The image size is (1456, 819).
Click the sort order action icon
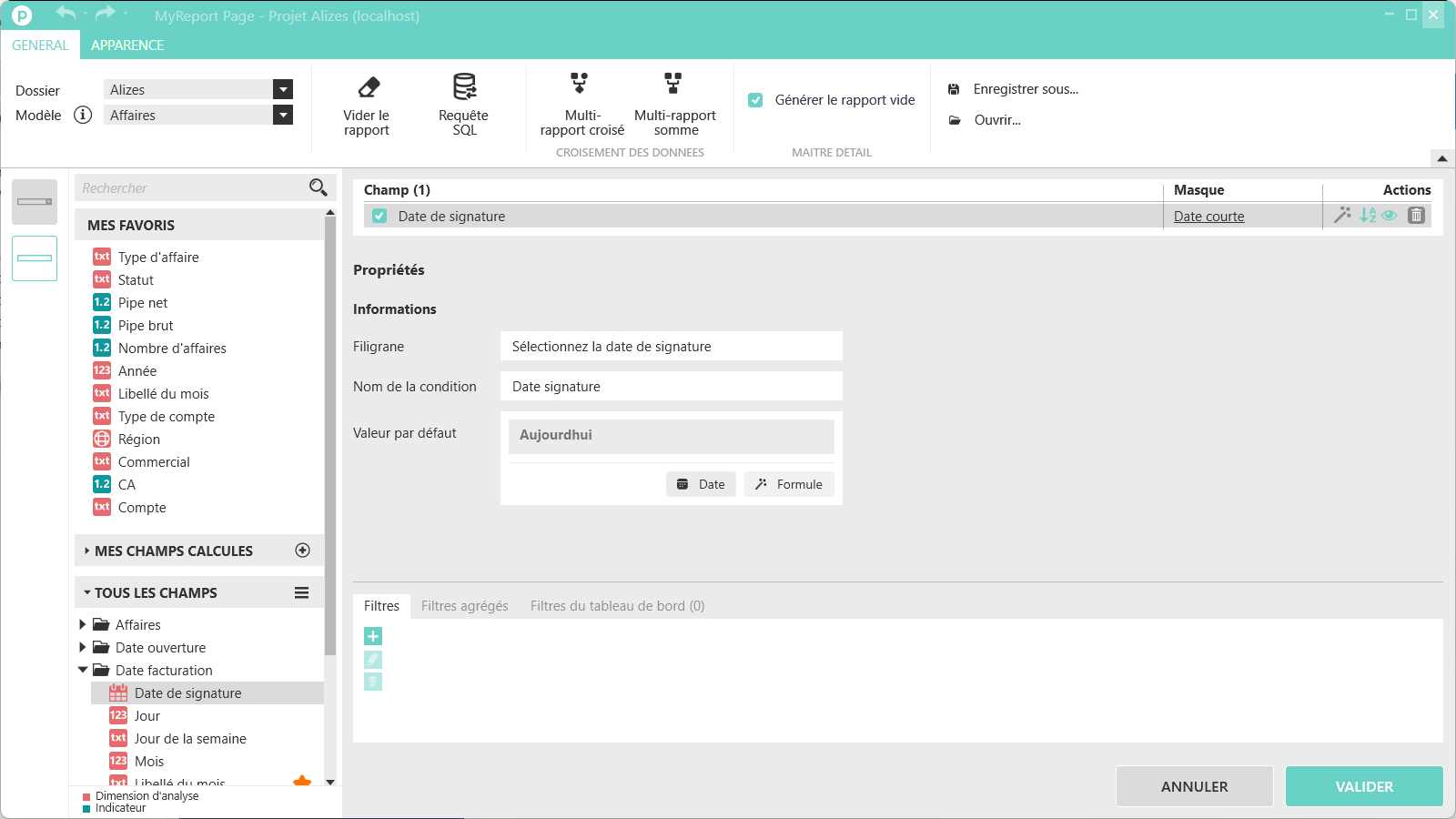point(1368,216)
